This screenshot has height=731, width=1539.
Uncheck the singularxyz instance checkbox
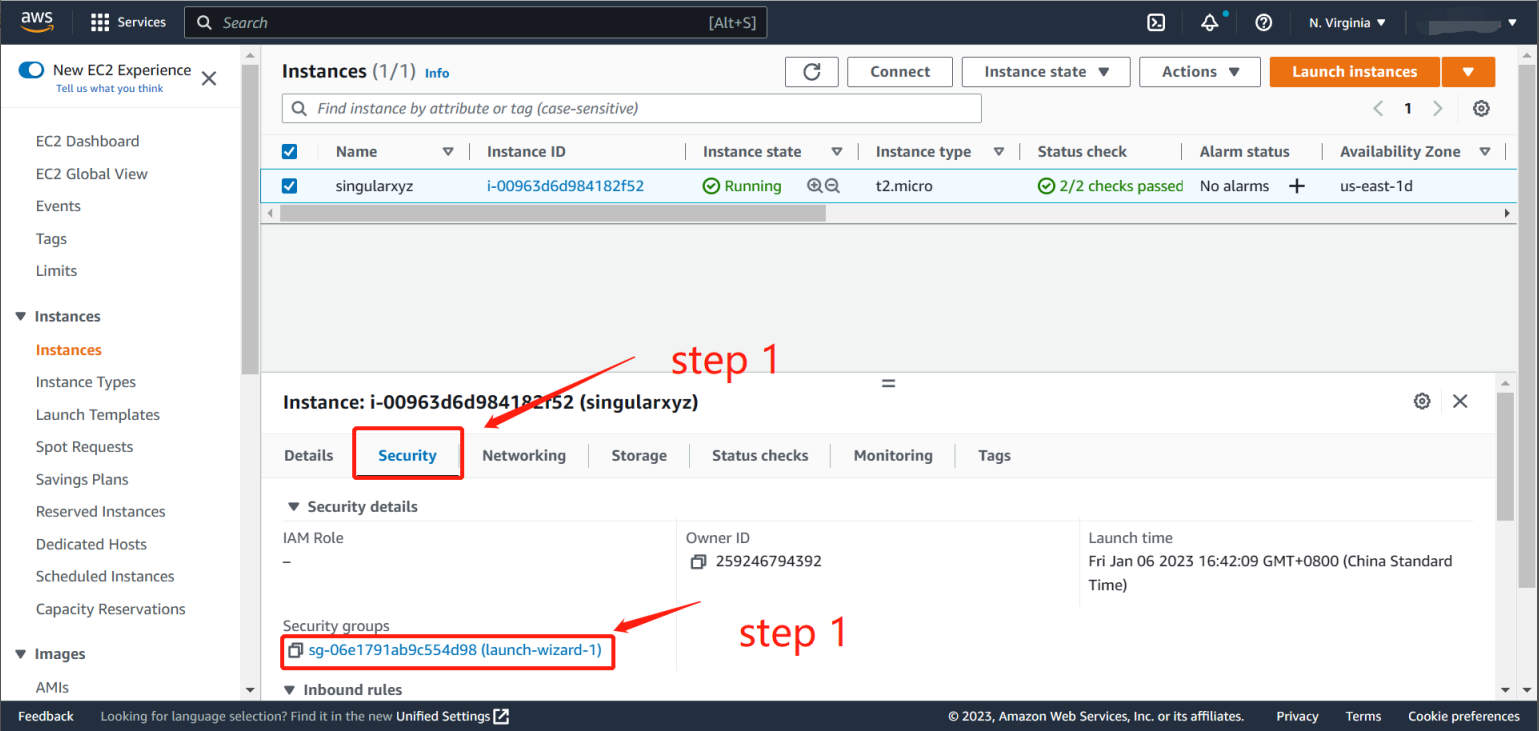click(290, 186)
